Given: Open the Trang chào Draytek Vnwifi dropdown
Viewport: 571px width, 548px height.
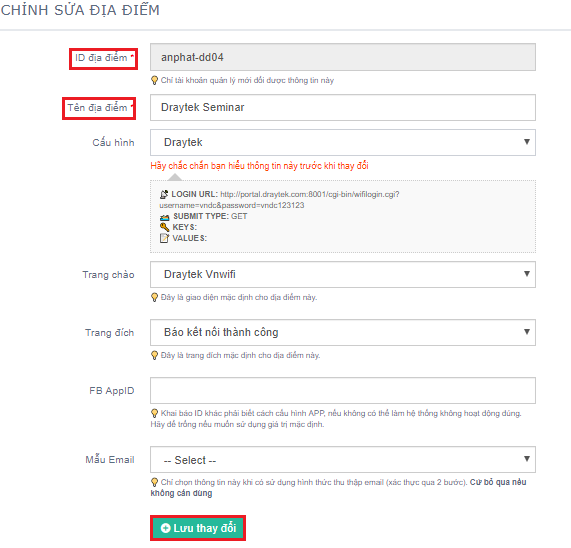Looking at the screenshot, I should coord(343,275).
